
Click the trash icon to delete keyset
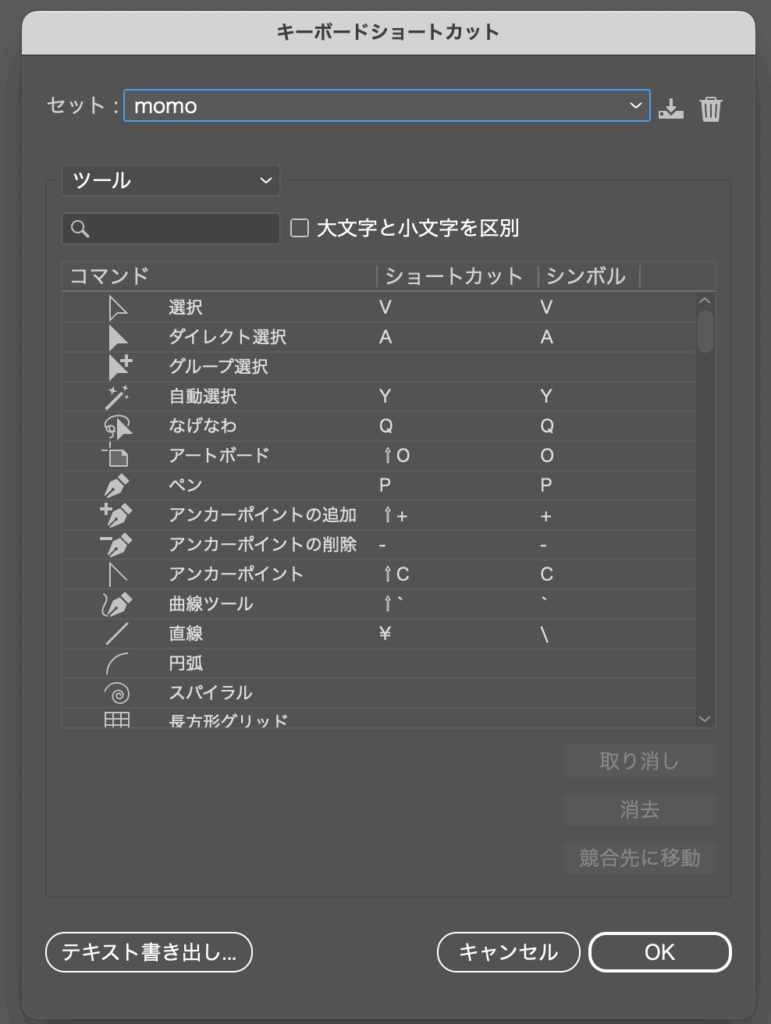pyautogui.click(x=710, y=108)
